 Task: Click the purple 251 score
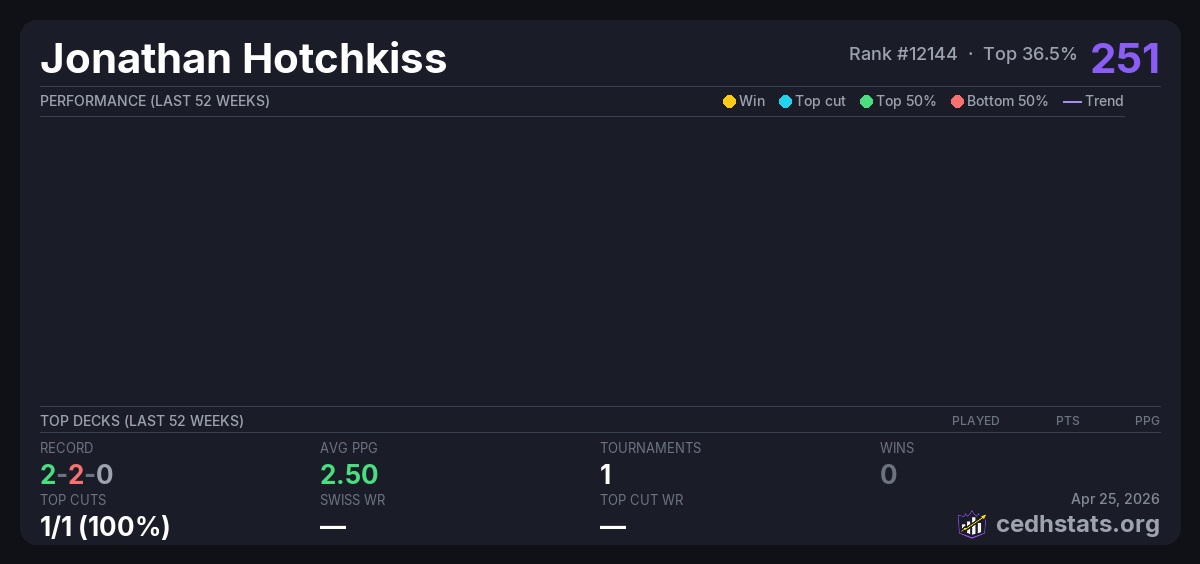coord(1125,58)
